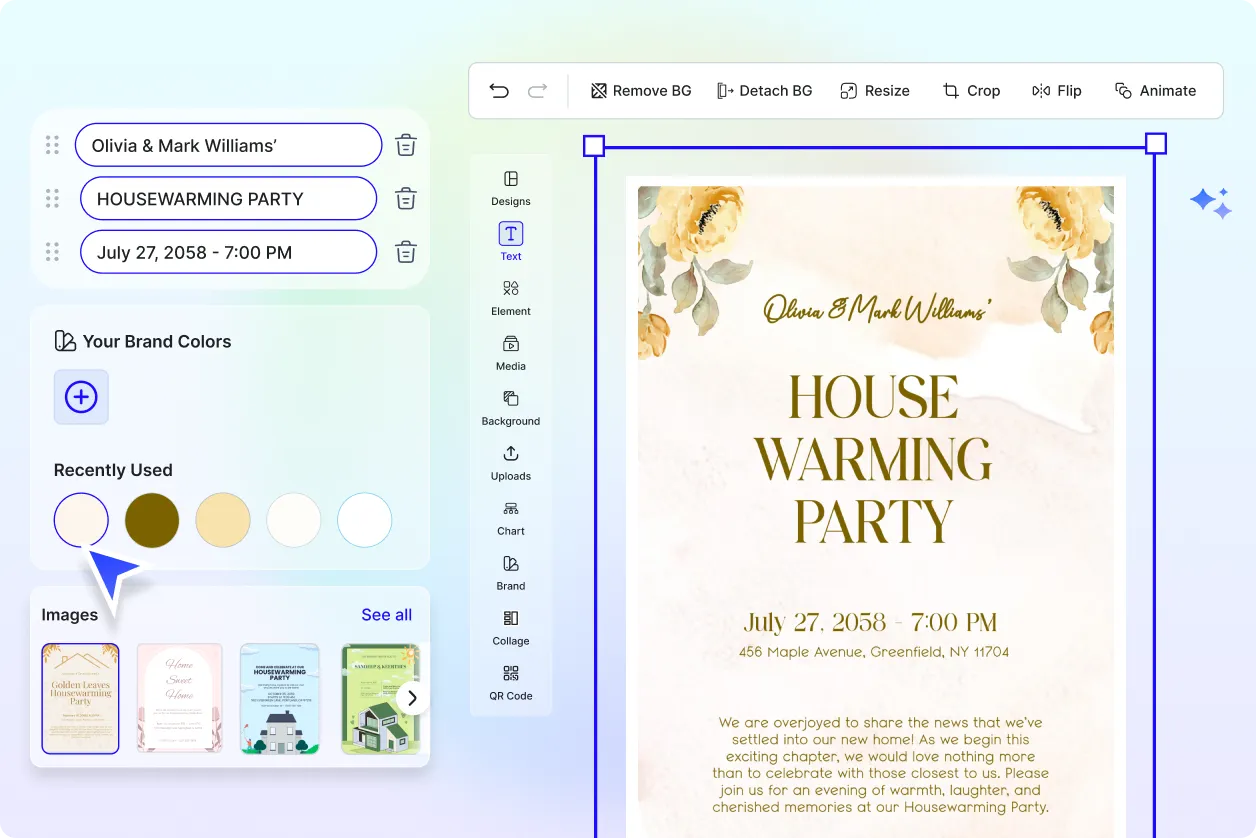Undo the last action
The width and height of the screenshot is (1256, 838).
click(499, 90)
